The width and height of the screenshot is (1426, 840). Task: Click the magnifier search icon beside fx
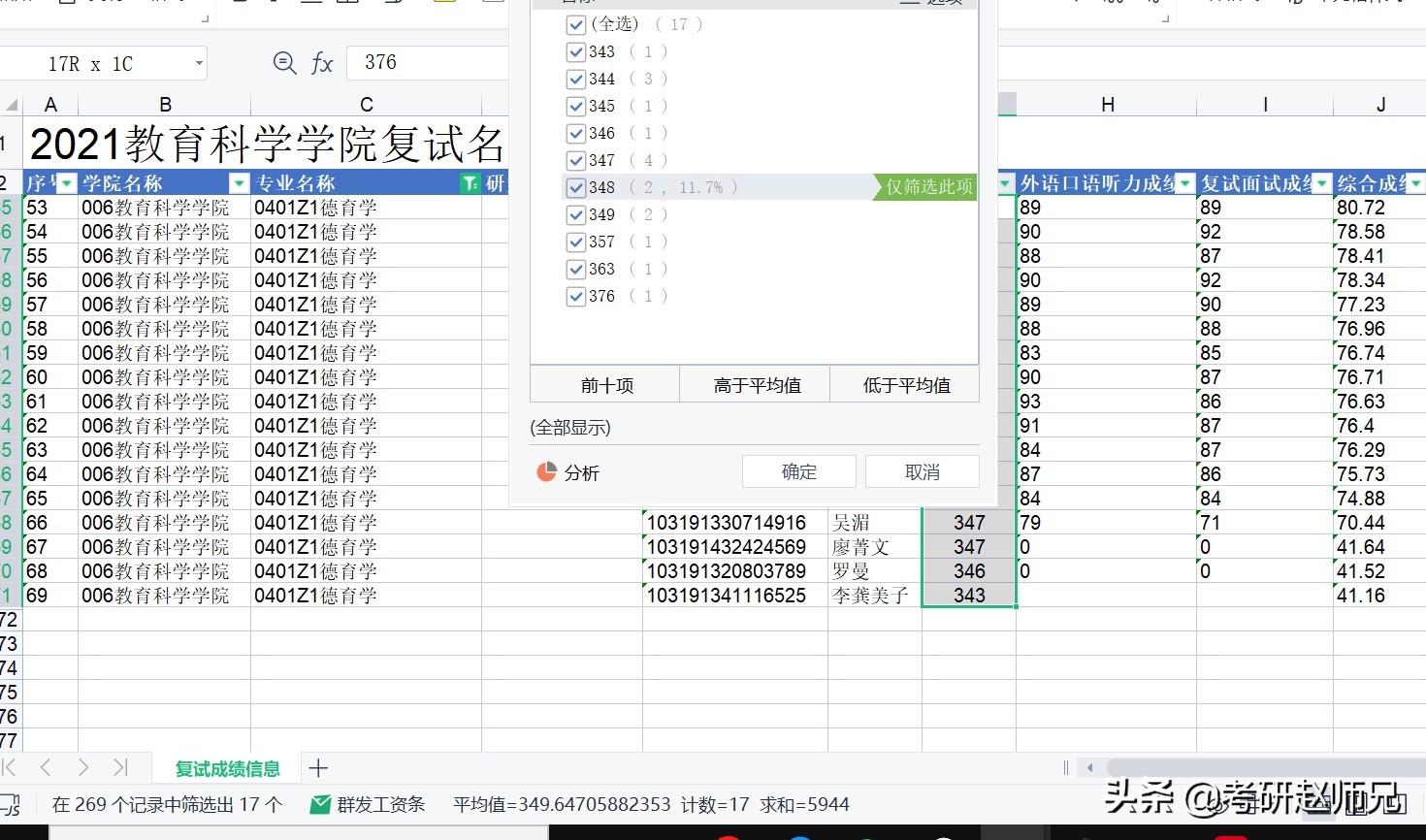(283, 62)
